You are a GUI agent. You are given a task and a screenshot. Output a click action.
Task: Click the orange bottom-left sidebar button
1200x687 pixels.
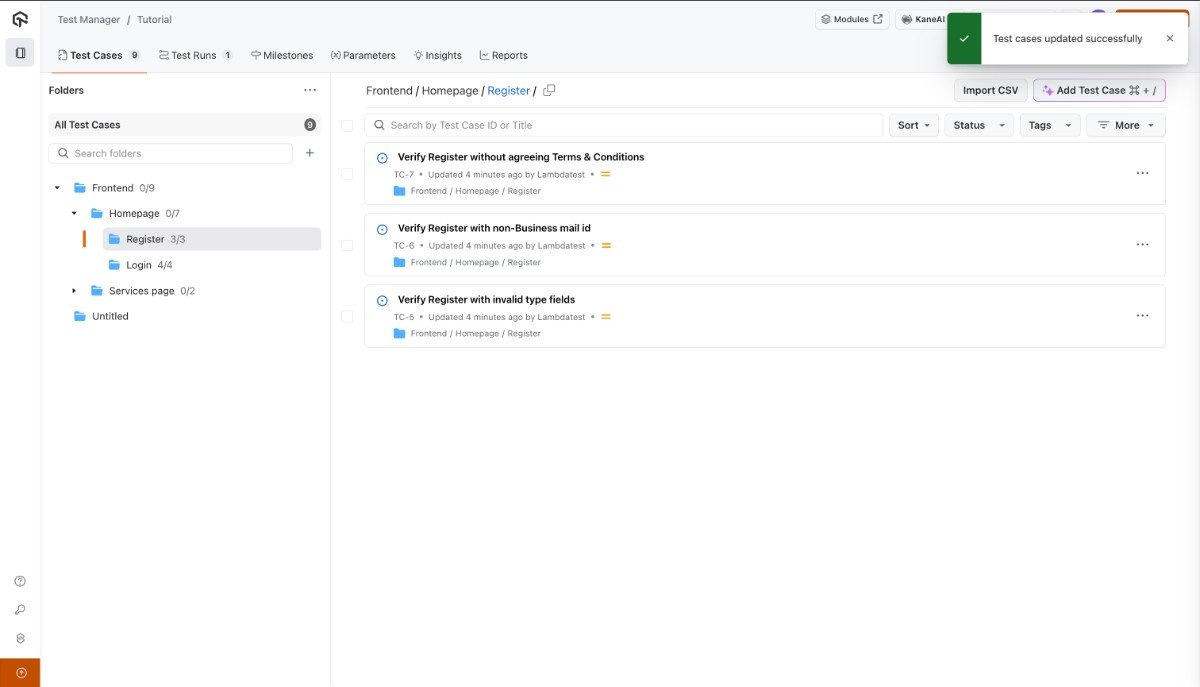pyautogui.click(x=20, y=673)
